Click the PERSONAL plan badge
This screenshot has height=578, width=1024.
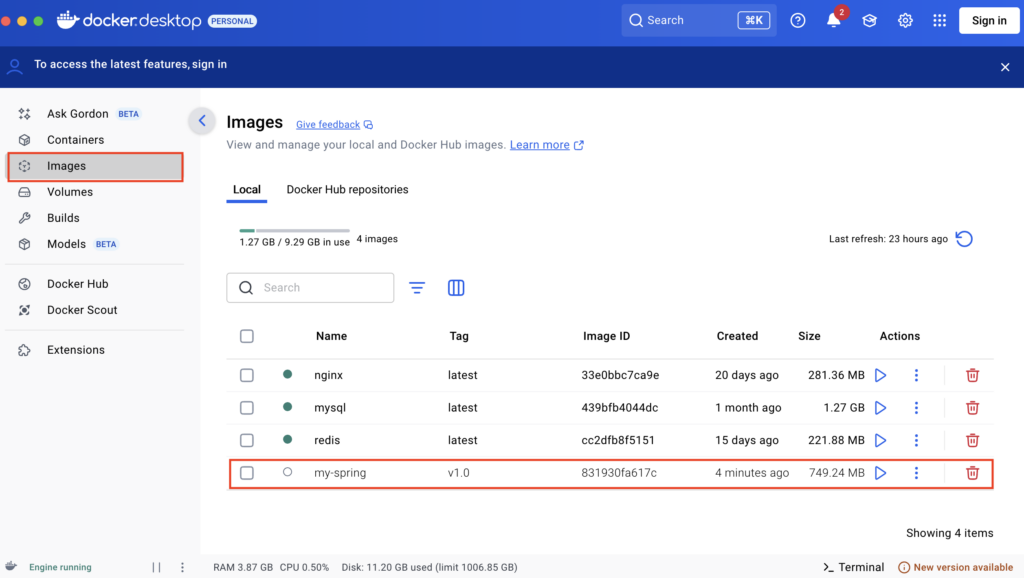point(232,21)
